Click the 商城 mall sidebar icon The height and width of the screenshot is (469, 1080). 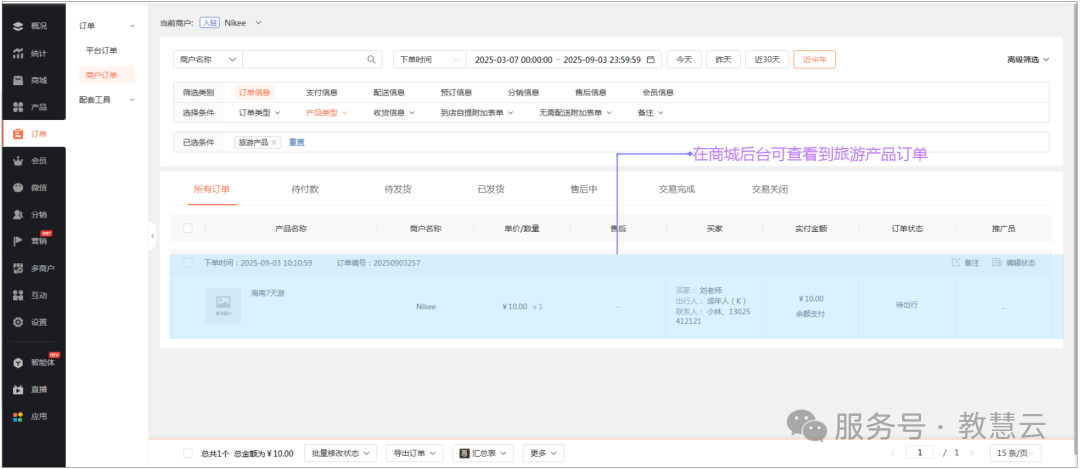click(18, 80)
